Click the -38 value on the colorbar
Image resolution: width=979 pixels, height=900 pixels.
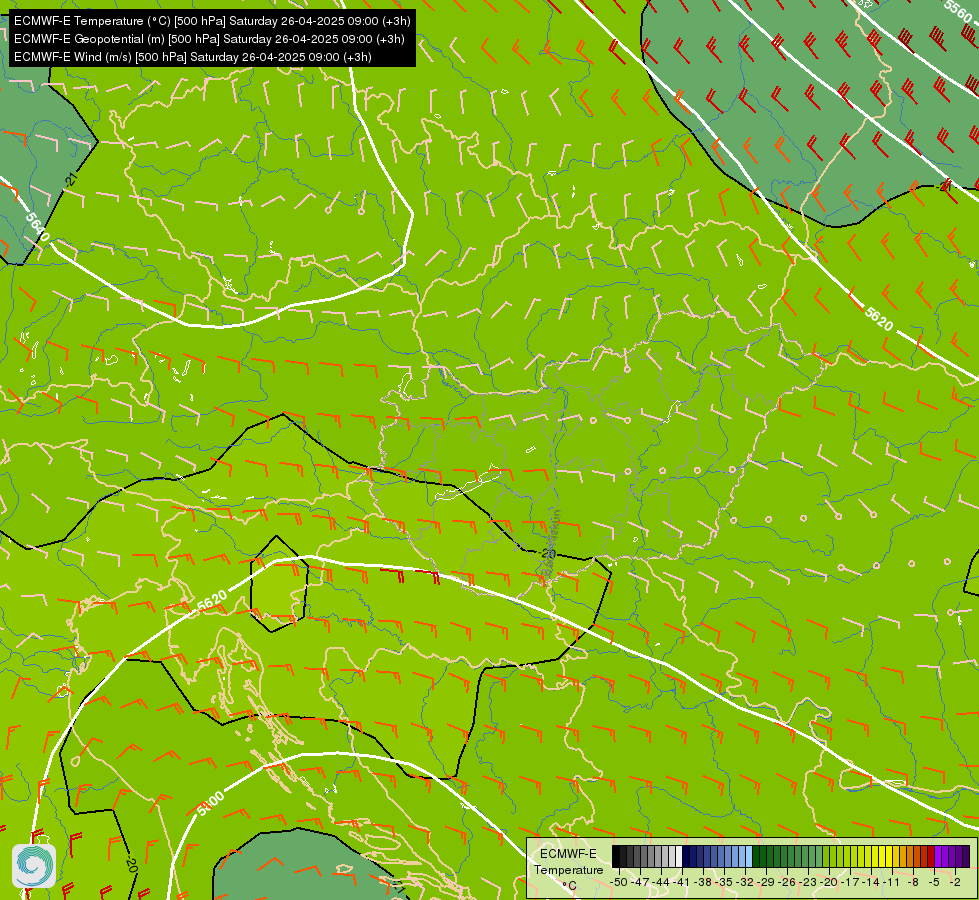[704, 882]
